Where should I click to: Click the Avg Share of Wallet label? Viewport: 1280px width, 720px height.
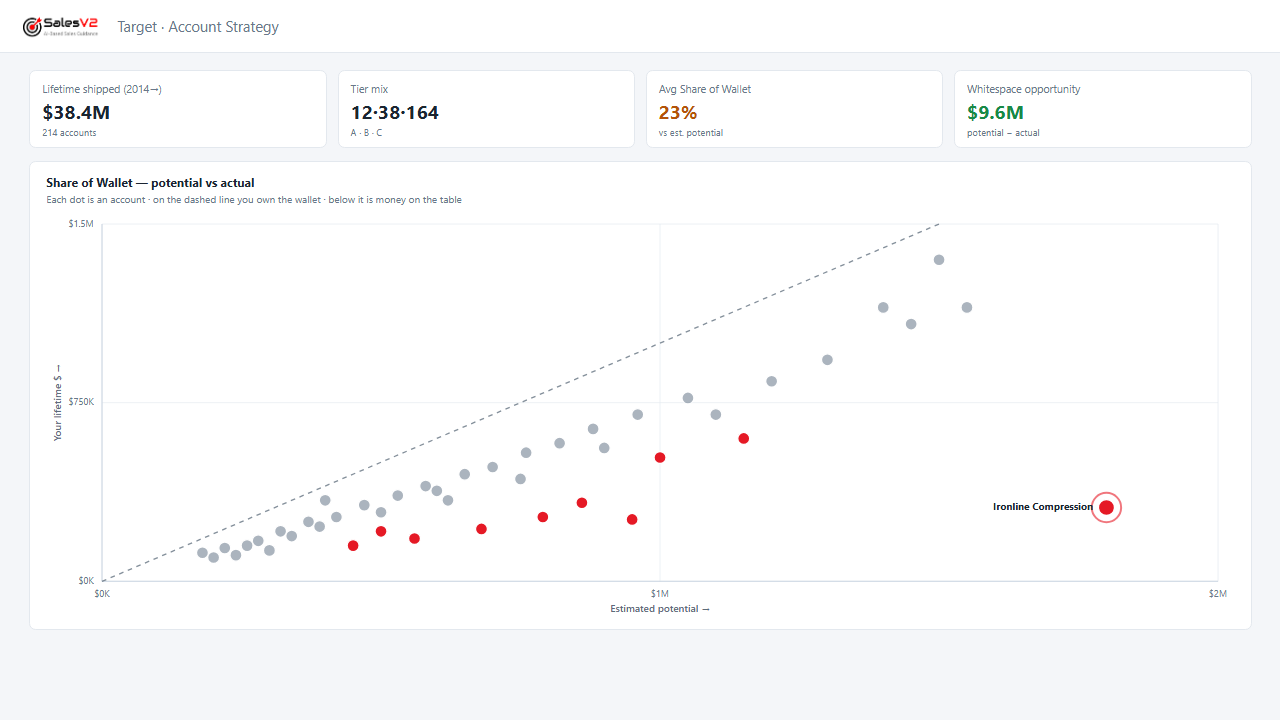[705, 89]
